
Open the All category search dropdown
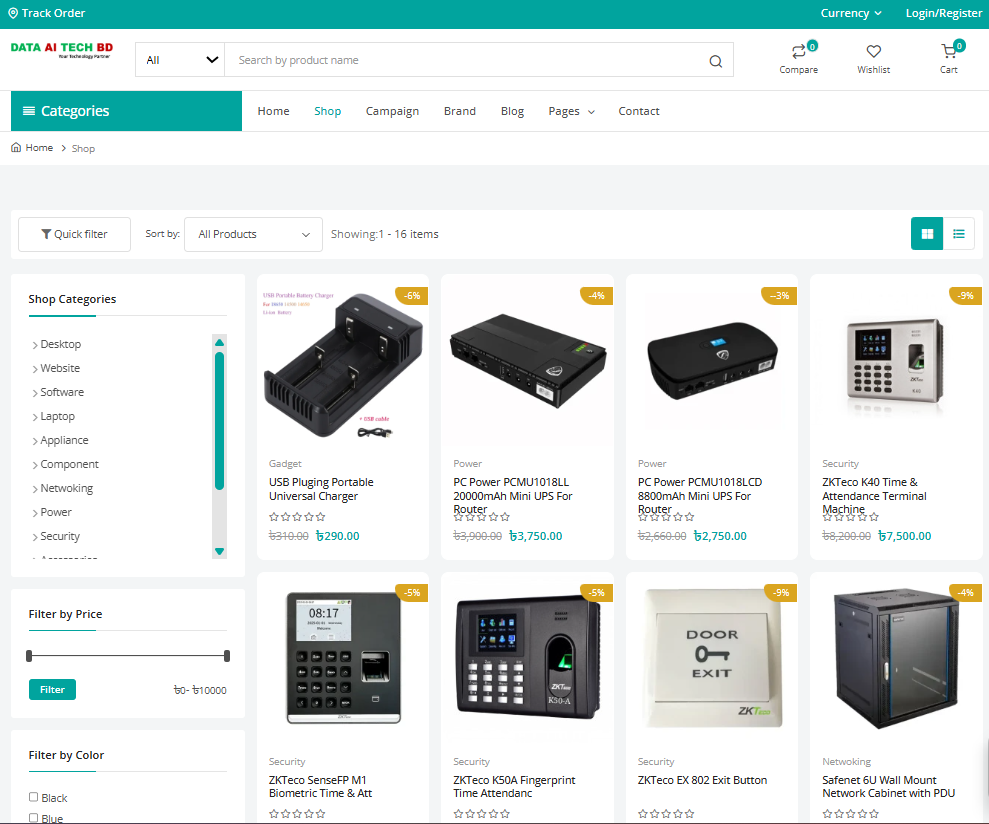[180, 60]
